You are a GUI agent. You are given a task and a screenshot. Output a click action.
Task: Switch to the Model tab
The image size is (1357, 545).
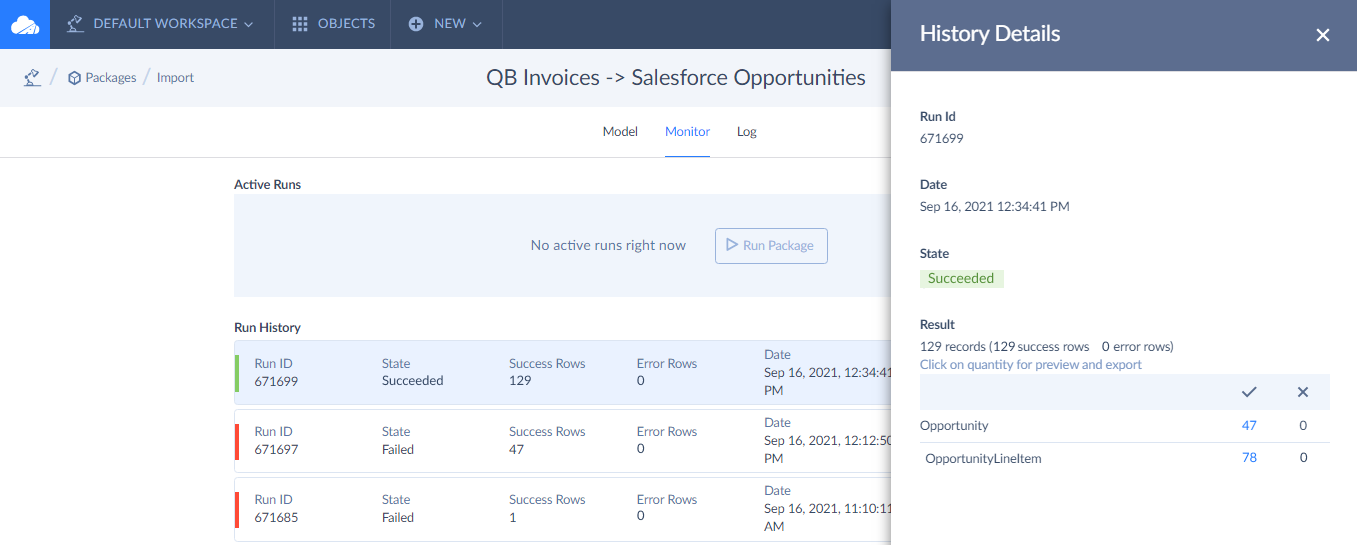(x=620, y=132)
